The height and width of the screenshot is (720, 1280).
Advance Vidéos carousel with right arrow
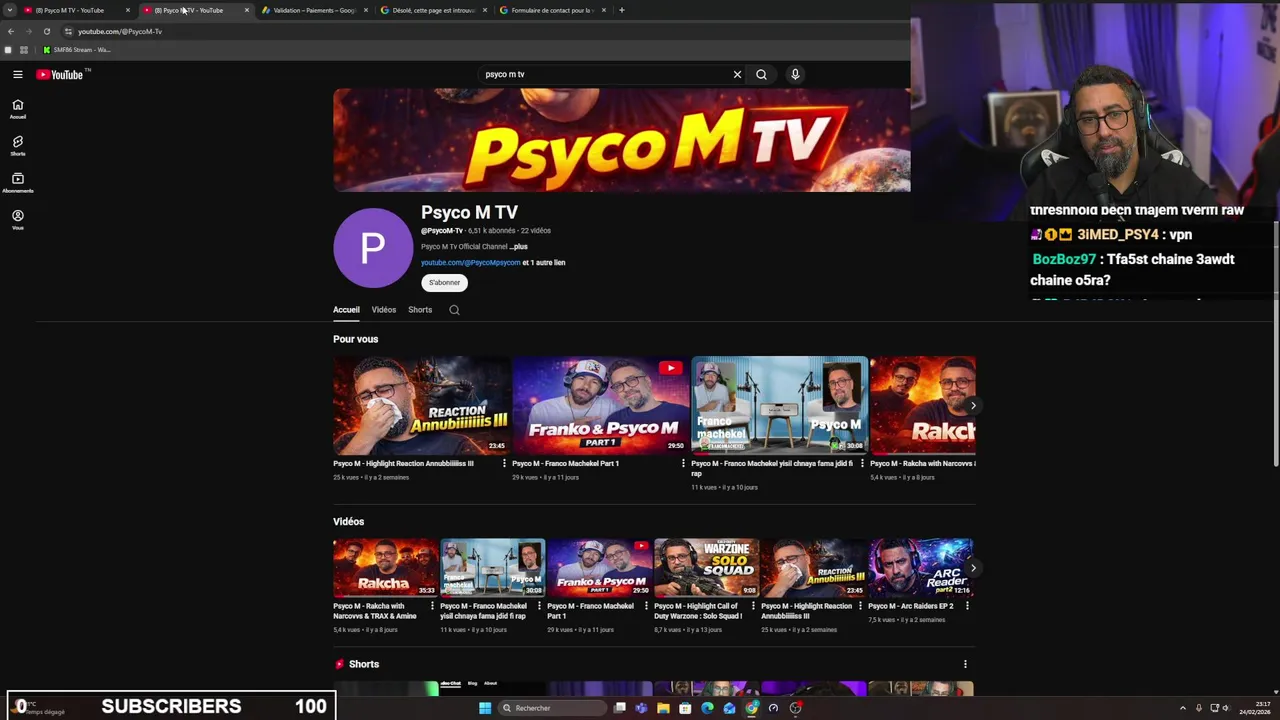972,568
